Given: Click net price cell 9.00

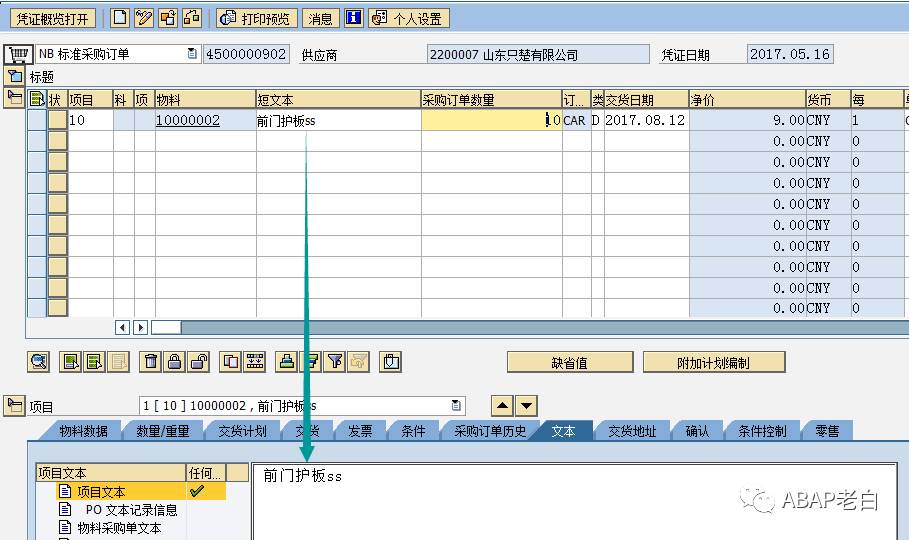Looking at the screenshot, I should point(747,120).
